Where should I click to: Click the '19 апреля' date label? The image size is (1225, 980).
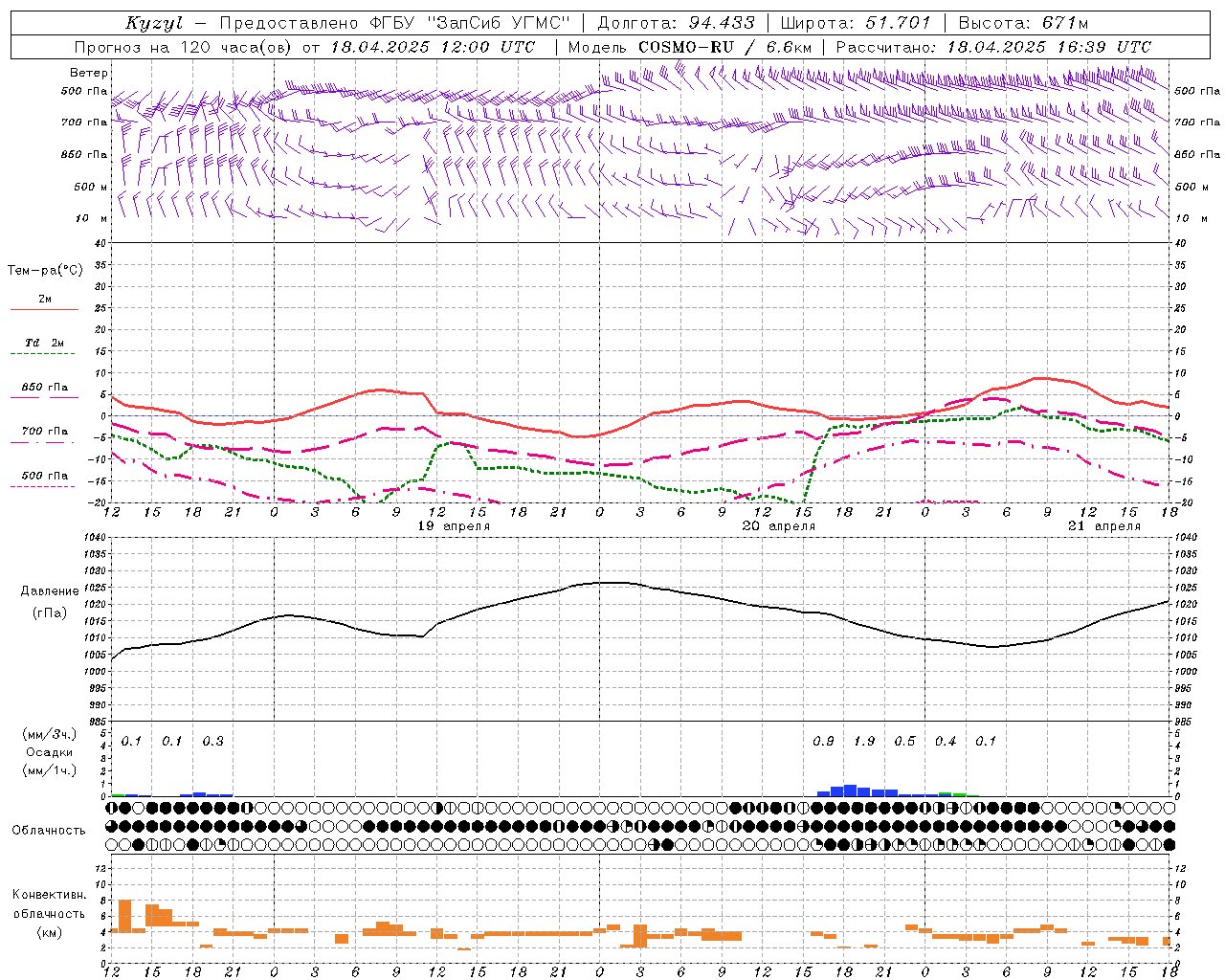[454, 526]
